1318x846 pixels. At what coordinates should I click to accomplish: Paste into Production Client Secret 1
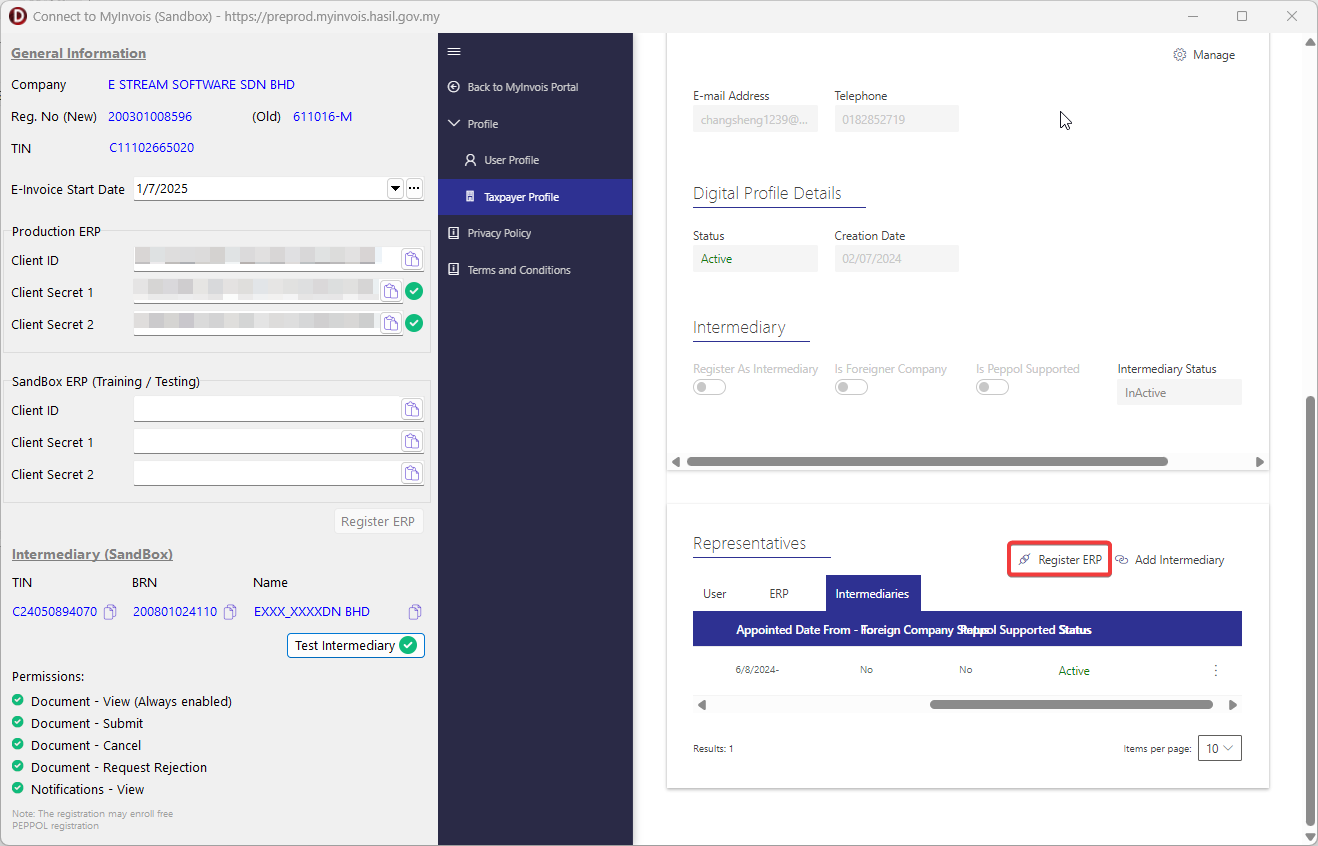391,292
